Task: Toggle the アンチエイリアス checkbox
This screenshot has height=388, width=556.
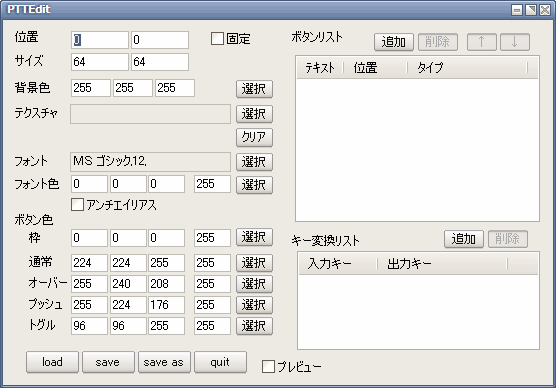Action: tap(77, 205)
